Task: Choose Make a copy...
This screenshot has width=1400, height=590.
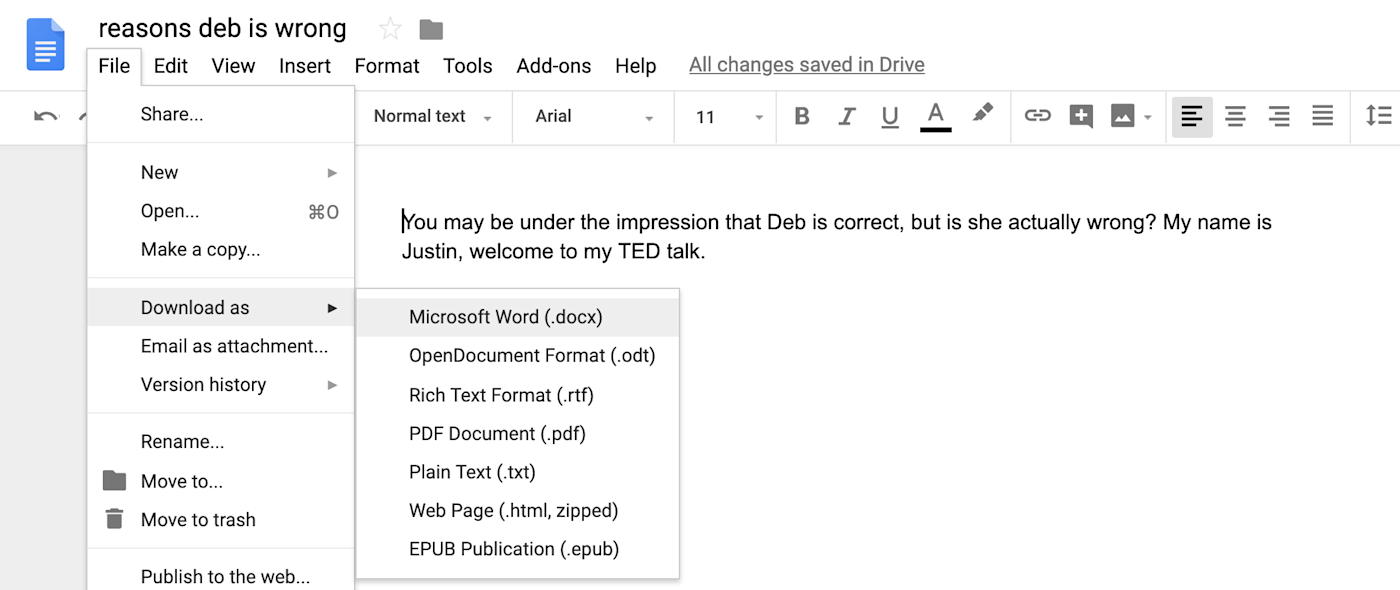Action: click(x=221, y=250)
